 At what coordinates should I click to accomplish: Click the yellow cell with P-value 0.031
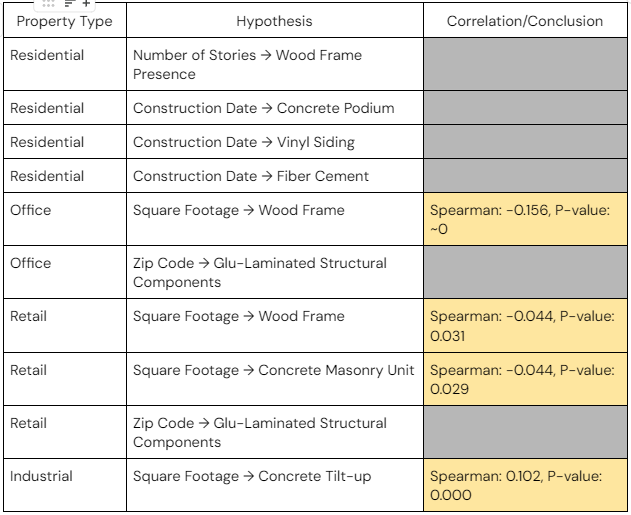pos(524,325)
